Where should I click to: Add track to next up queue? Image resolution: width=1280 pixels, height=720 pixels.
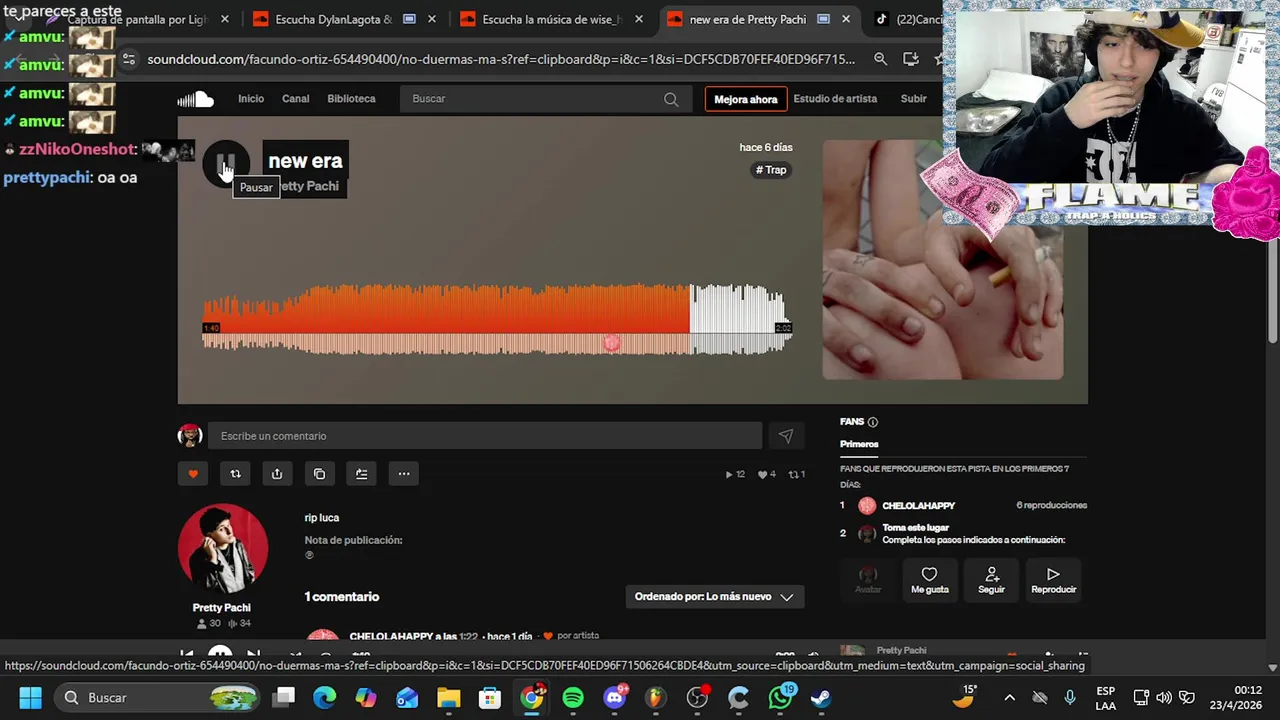pyautogui.click(x=361, y=474)
